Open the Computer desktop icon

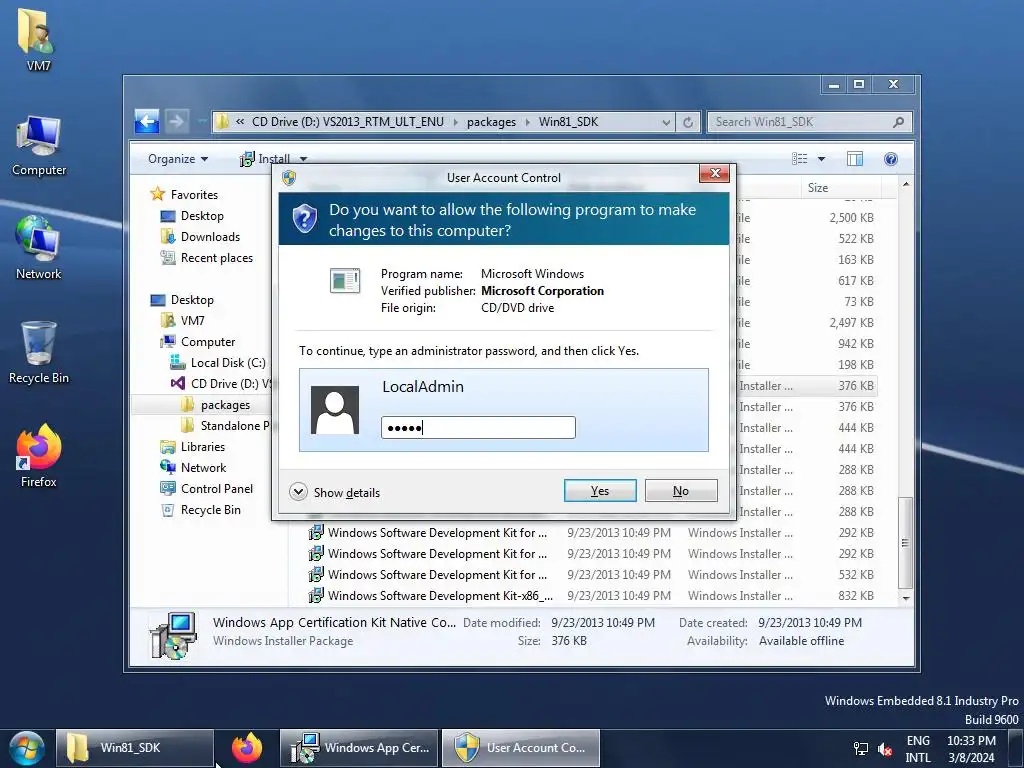click(39, 146)
